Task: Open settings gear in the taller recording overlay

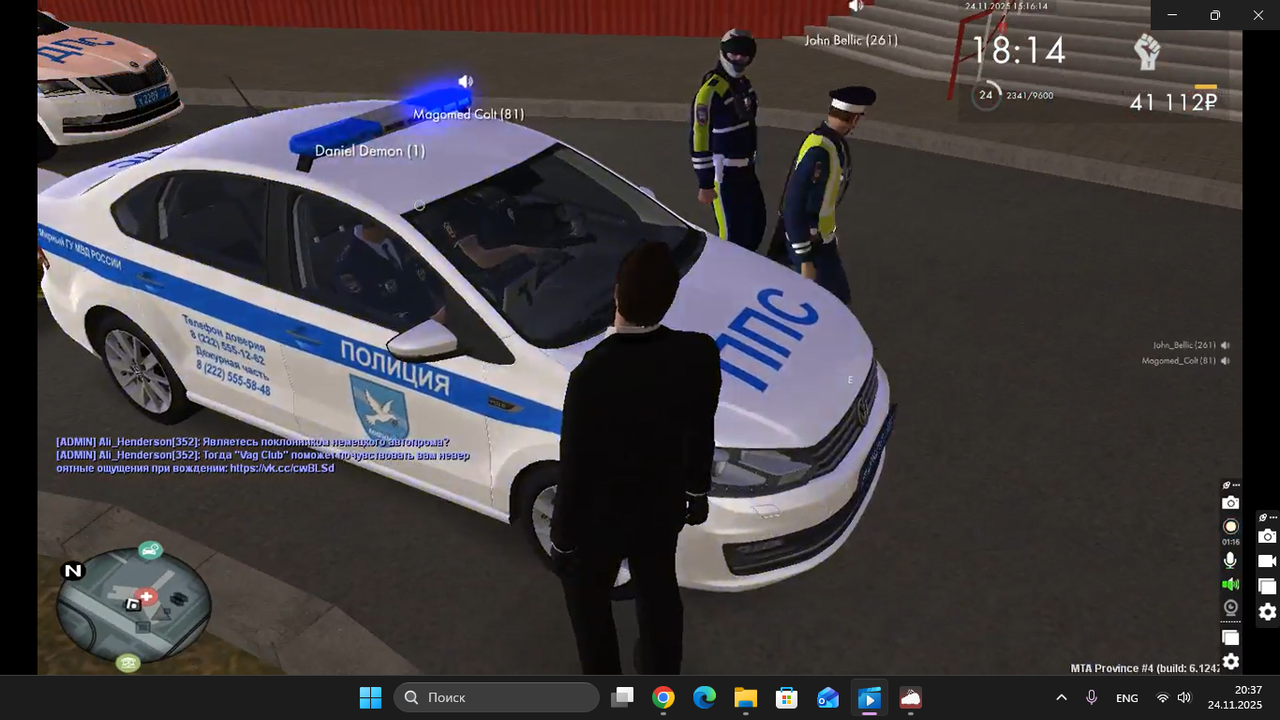Action: 1231,661
